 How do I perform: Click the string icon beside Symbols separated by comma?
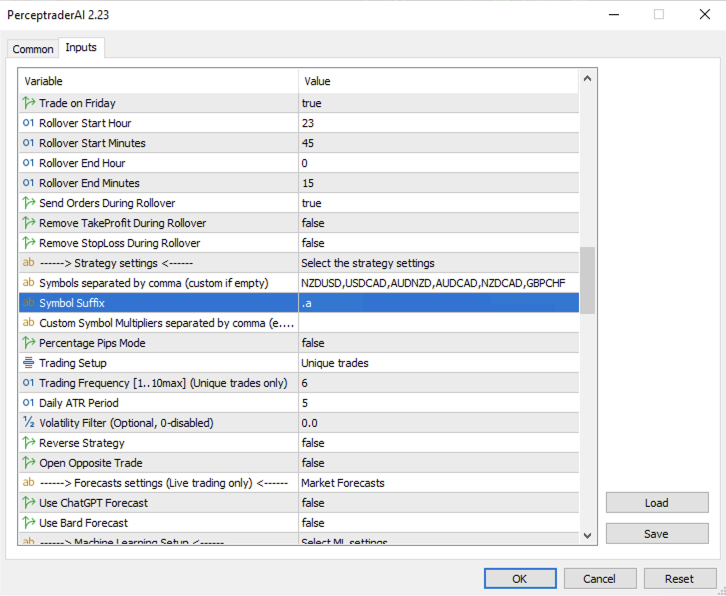coord(29,282)
